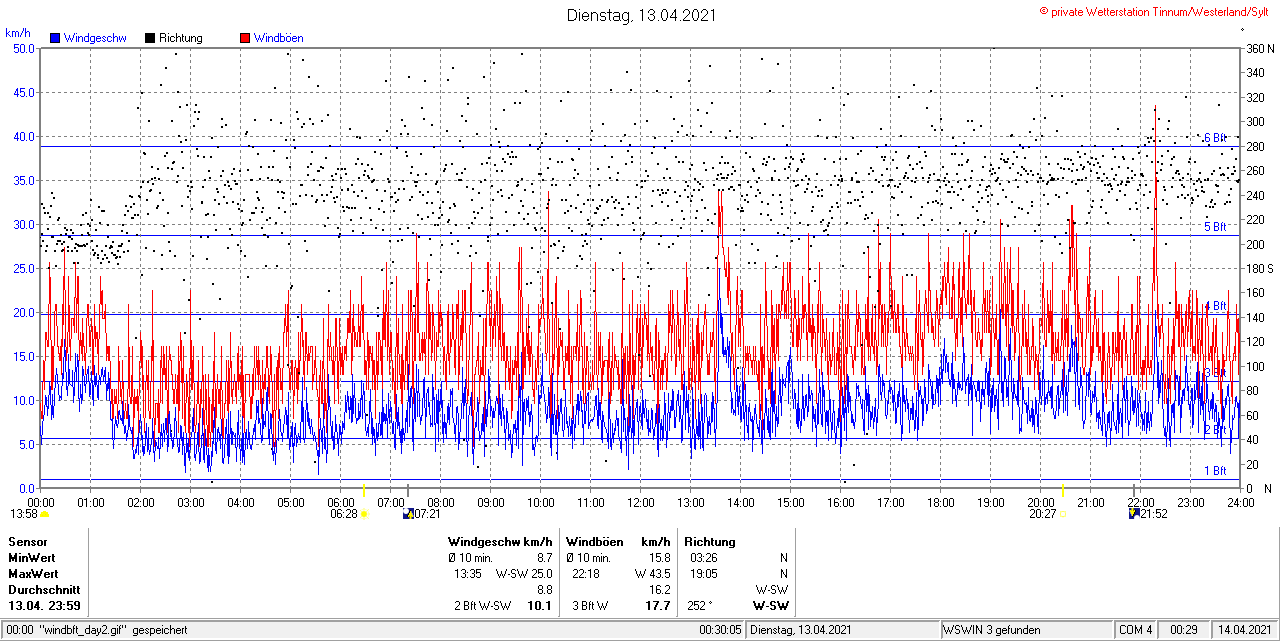Click the 00:30:05 status bar timer

[720, 631]
